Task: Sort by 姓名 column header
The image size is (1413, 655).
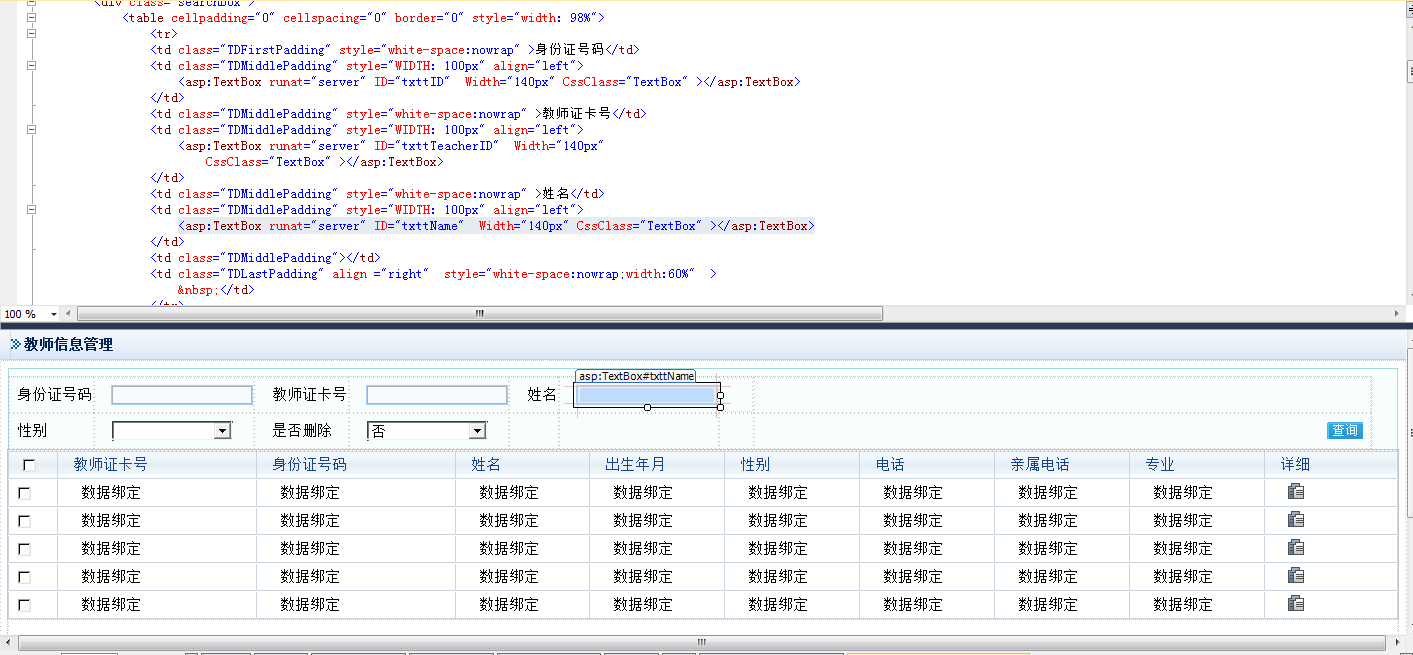Action: coord(486,464)
